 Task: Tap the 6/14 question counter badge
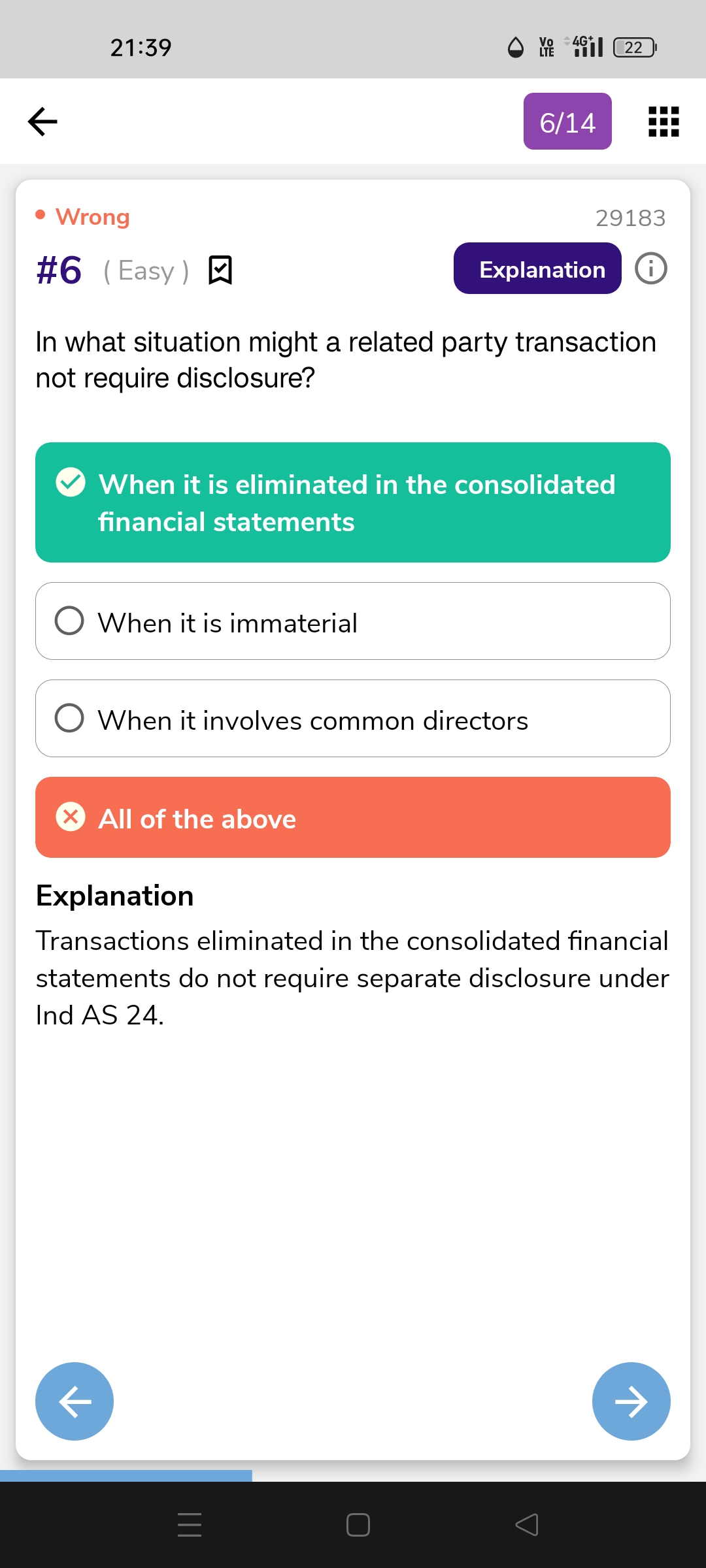click(x=567, y=122)
